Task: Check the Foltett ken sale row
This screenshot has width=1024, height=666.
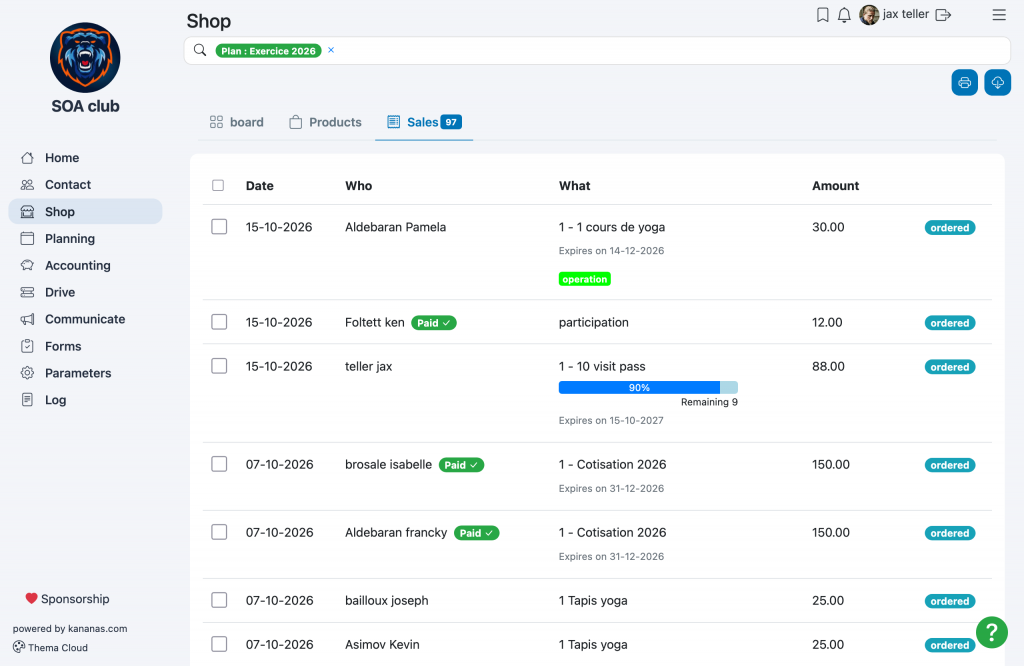Action: point(219,322)
